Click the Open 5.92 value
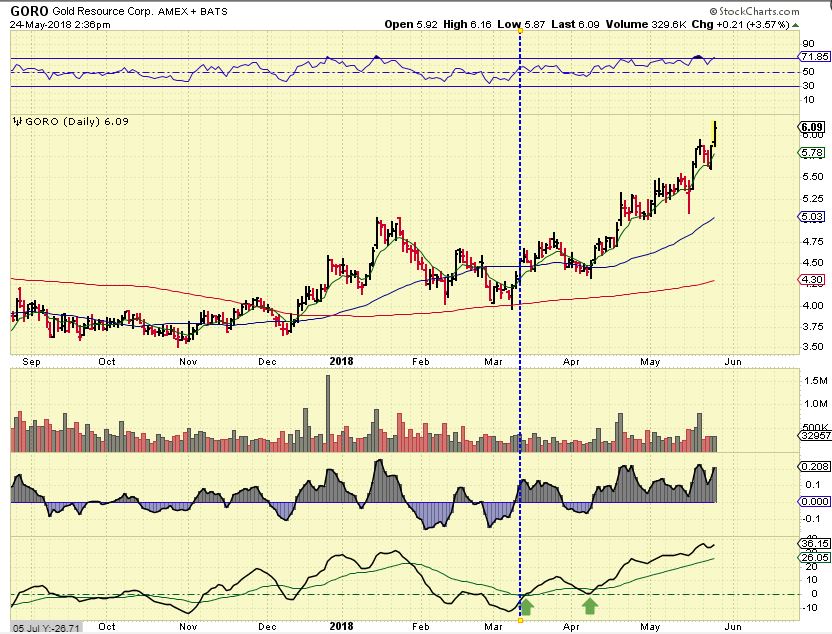This screenshot has height=634, width=832. click(411, 24)
